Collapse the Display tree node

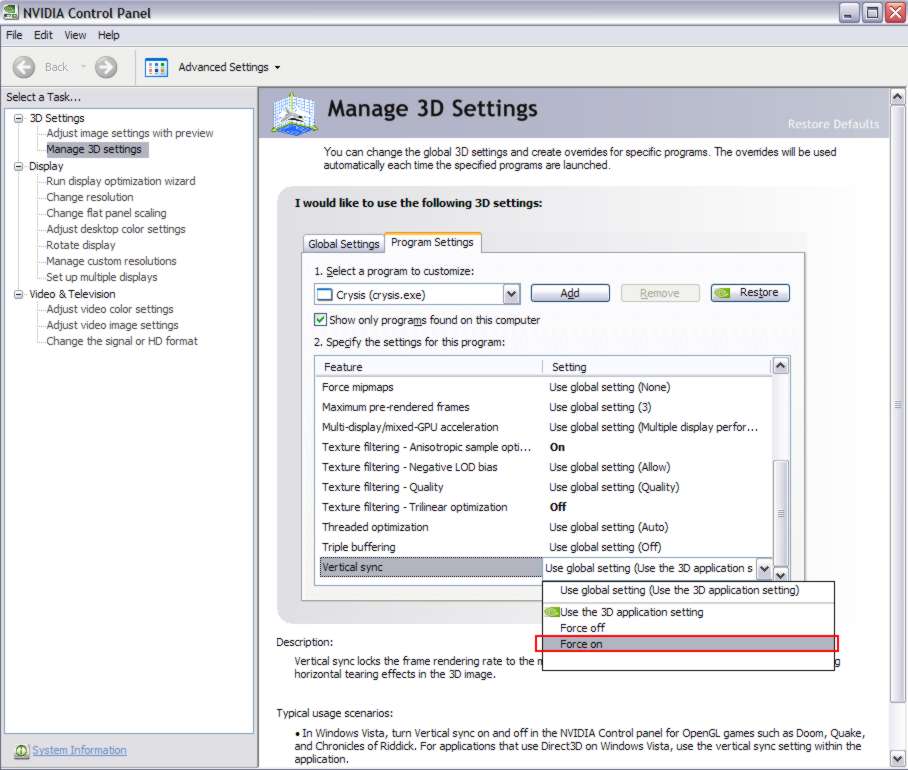pyautogui.click(x=19, y=166)
